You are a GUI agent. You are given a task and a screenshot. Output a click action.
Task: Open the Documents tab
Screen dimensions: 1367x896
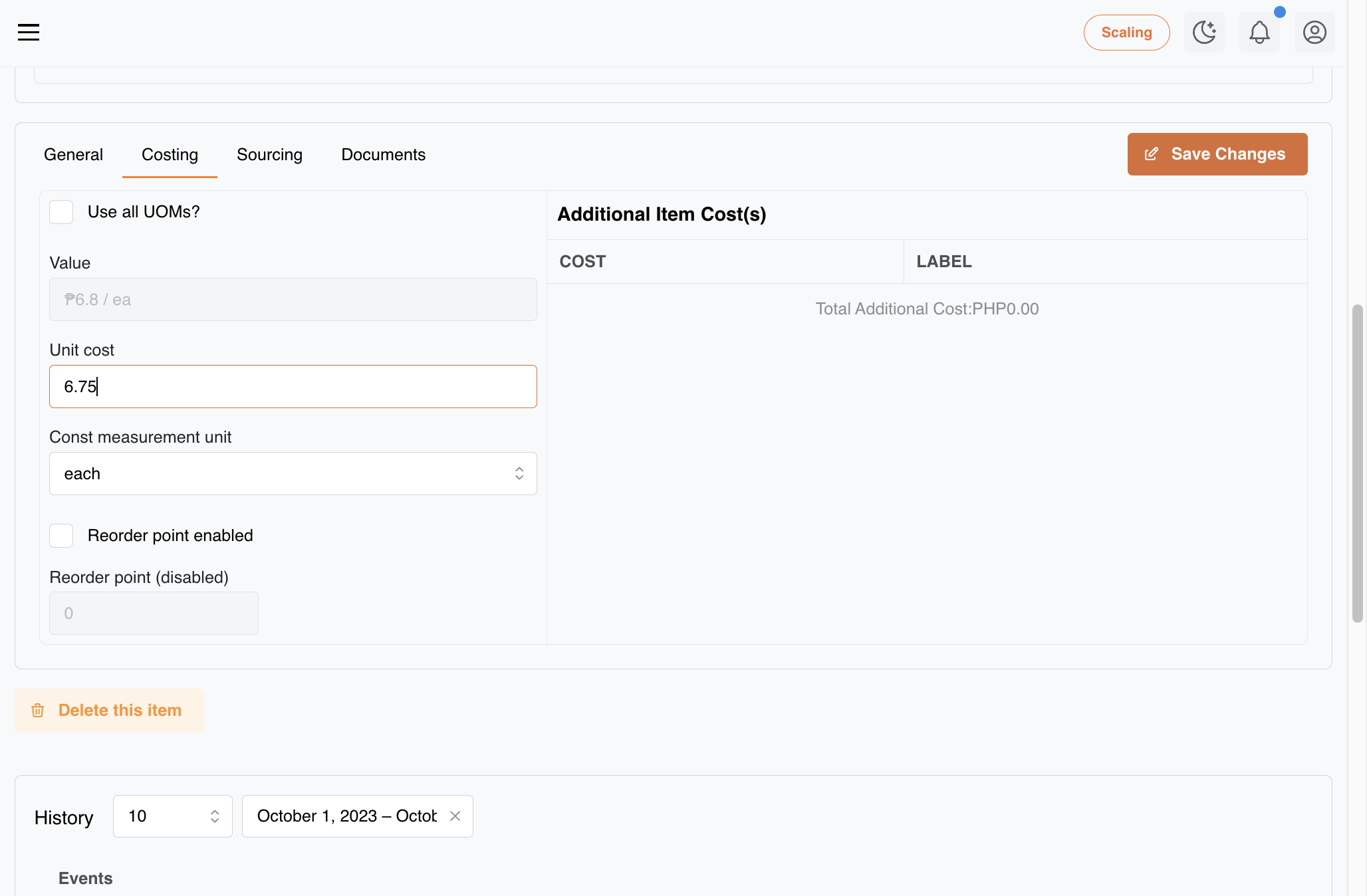(x=383, y=155)
